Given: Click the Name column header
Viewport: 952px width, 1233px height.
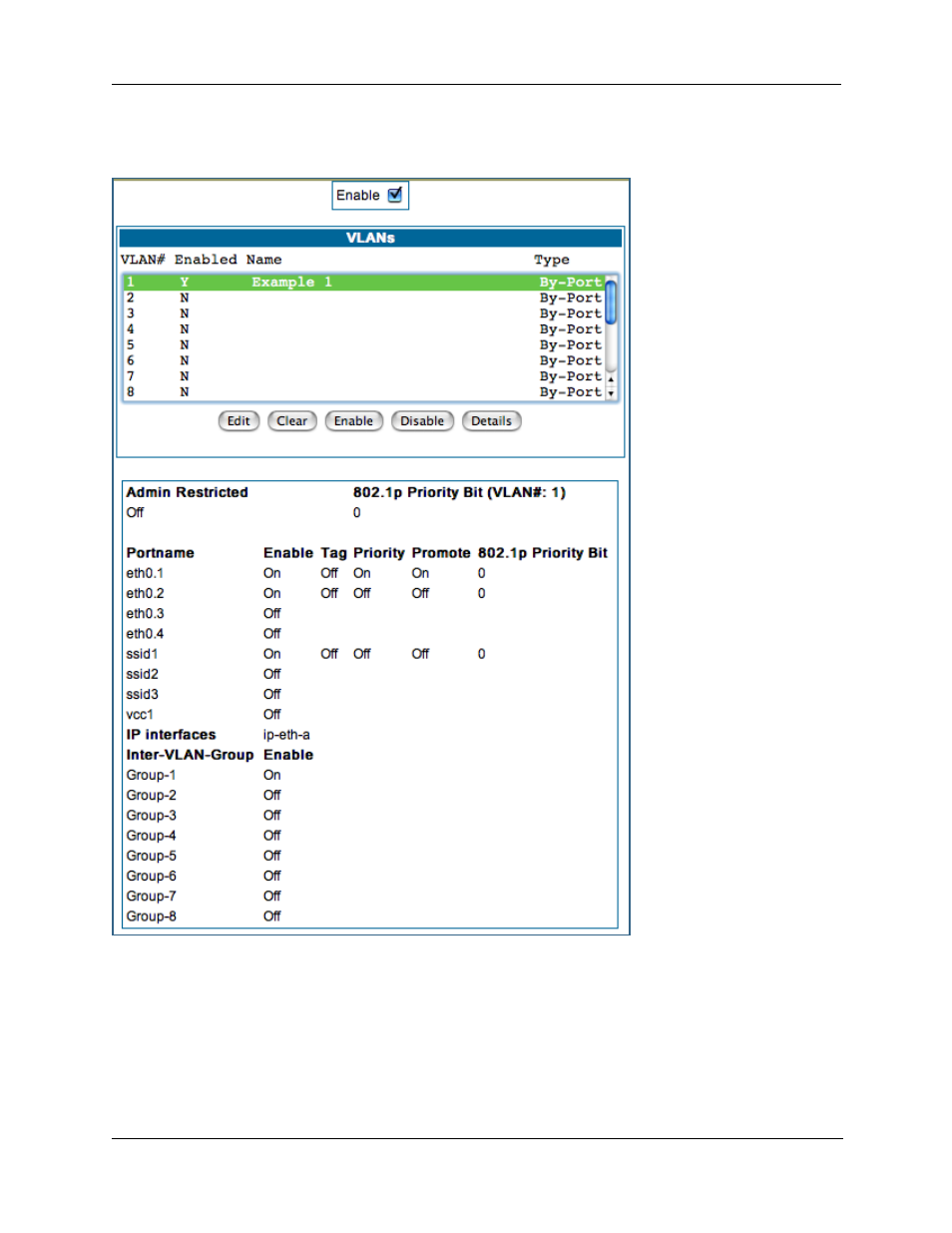Looking at the screenshot, I should click(264, 260).
